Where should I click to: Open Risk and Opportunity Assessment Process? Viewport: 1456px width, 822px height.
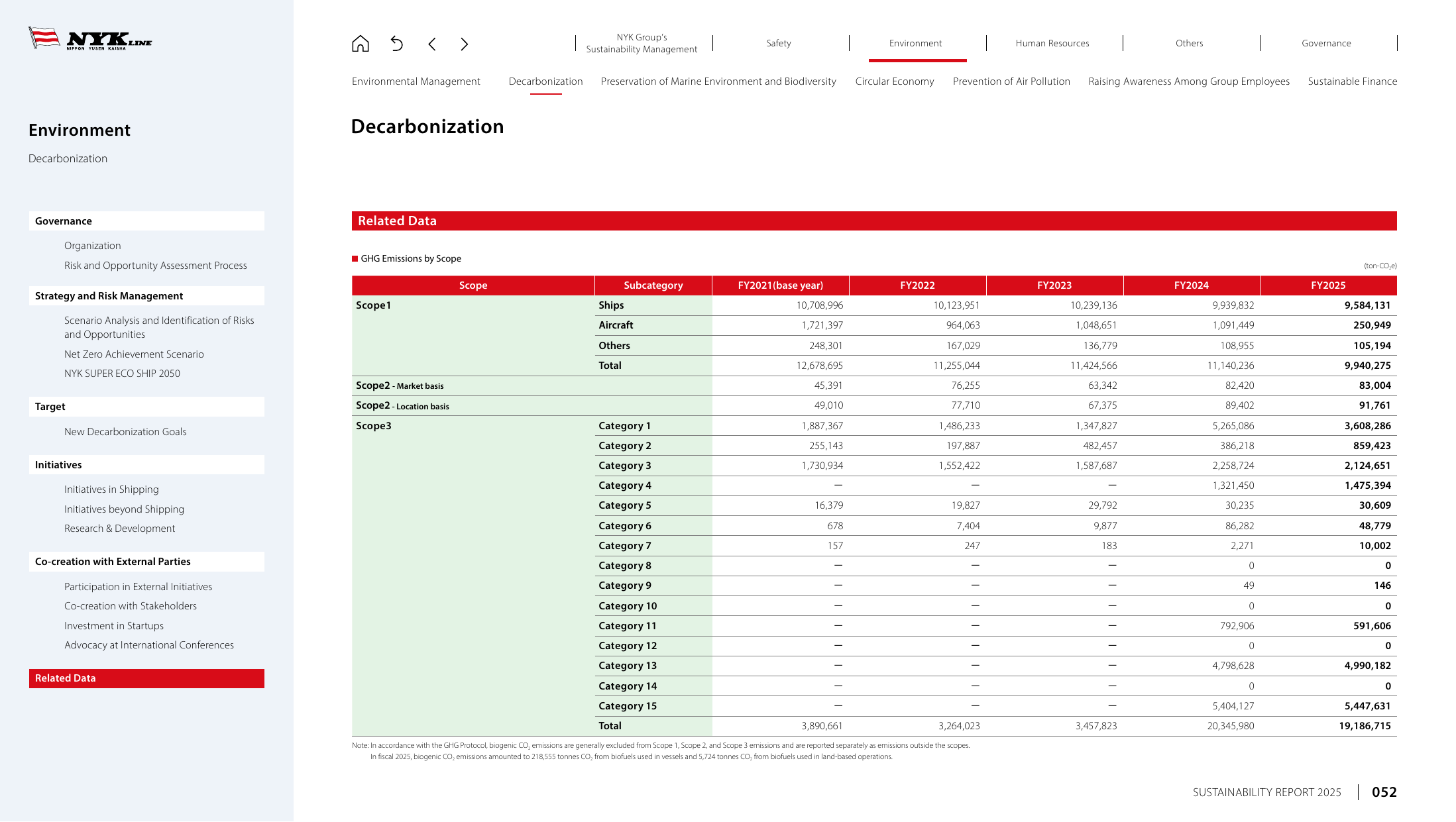tap(156, 266)
